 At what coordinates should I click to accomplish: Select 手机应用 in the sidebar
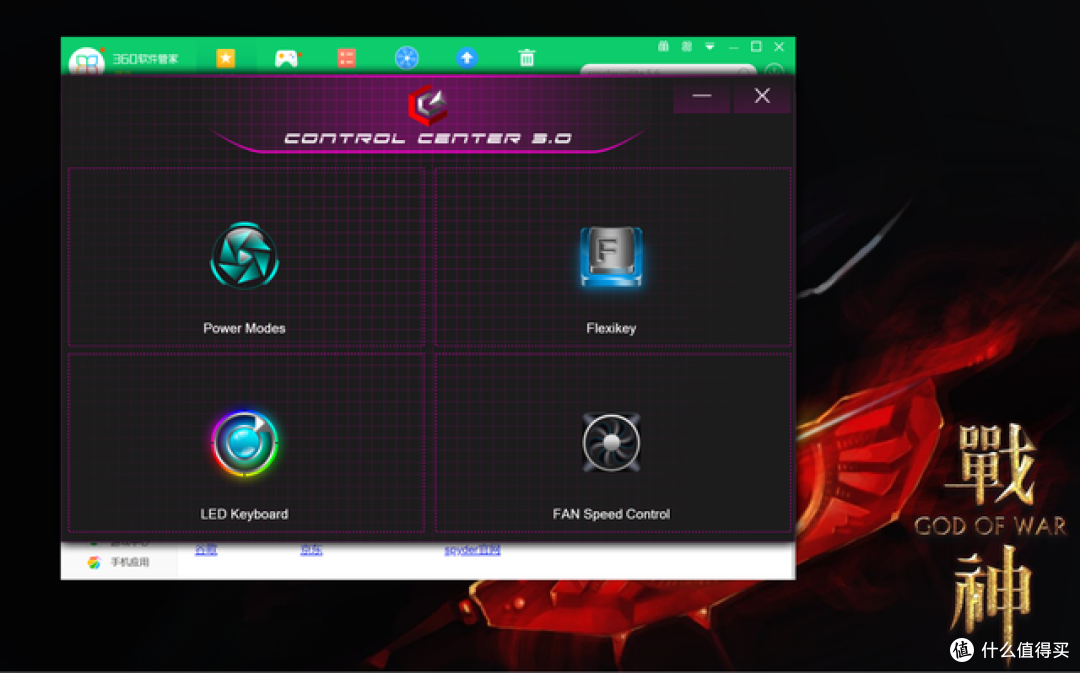click(129, 562)
